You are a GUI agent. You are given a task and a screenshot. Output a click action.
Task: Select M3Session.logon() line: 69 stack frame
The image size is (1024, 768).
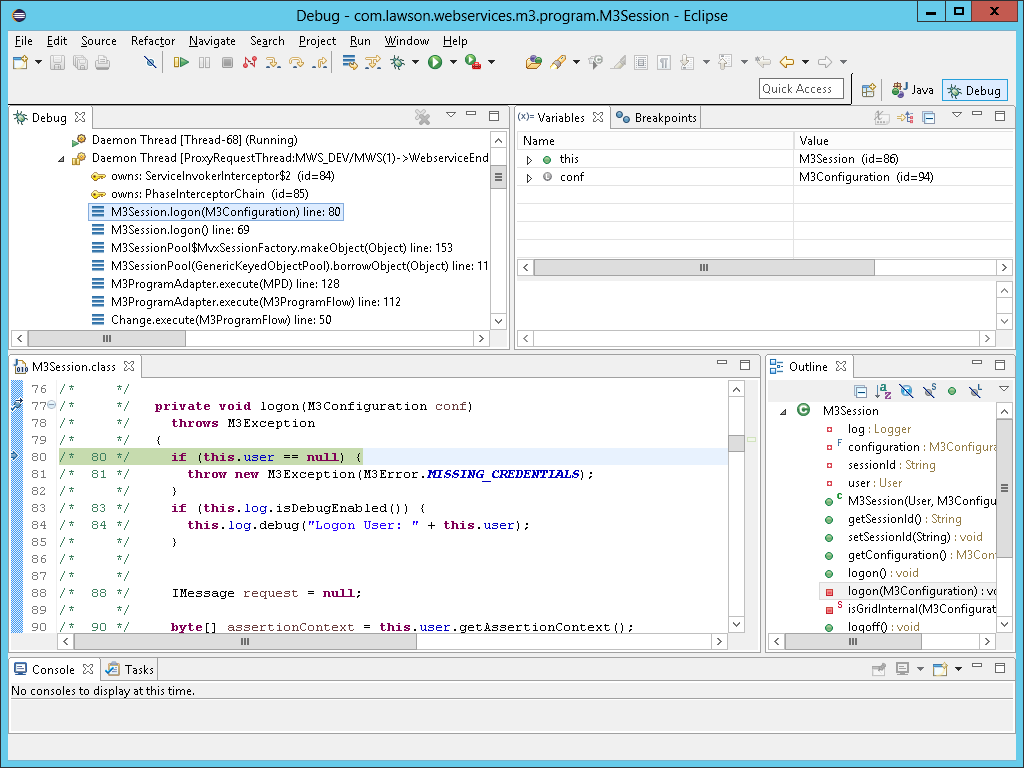180,230
